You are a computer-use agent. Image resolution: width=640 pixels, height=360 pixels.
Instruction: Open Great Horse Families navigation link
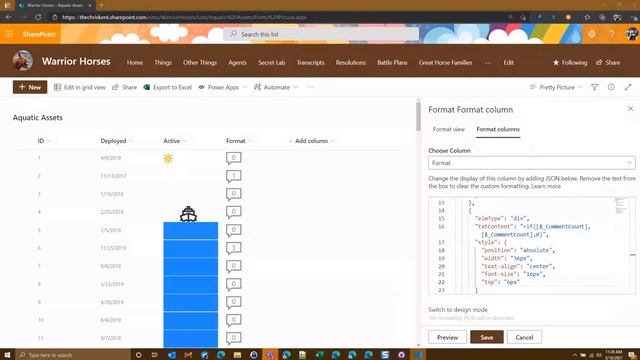pos(445,62)
